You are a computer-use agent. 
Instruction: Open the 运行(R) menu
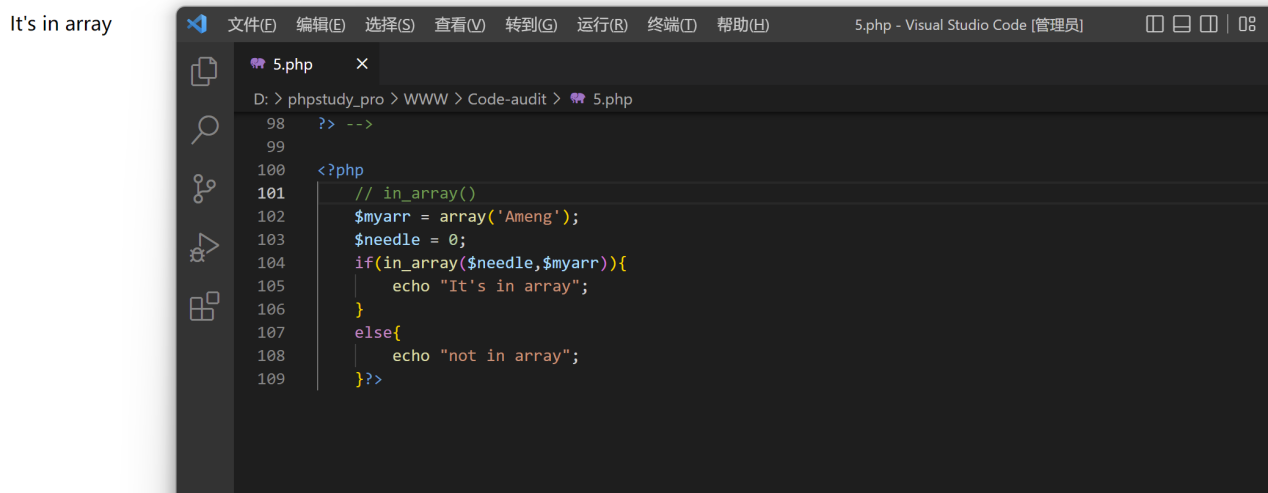[602, 25]
